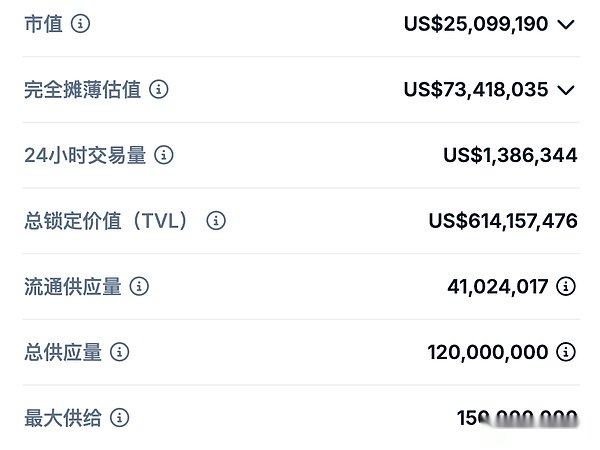Click info icon beside 总供应量 label

tap(120, 352)
